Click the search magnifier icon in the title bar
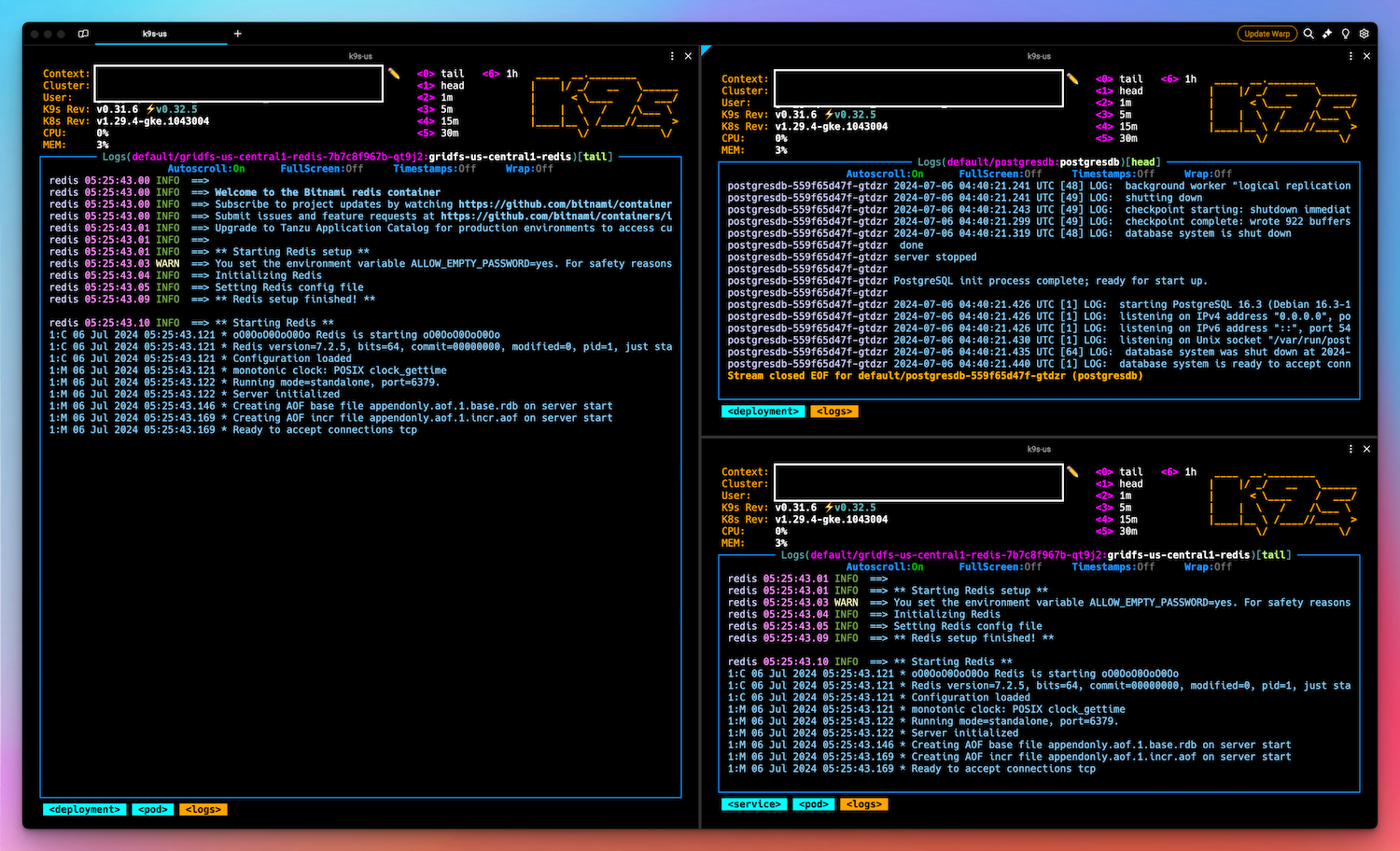 [1309, 34]
